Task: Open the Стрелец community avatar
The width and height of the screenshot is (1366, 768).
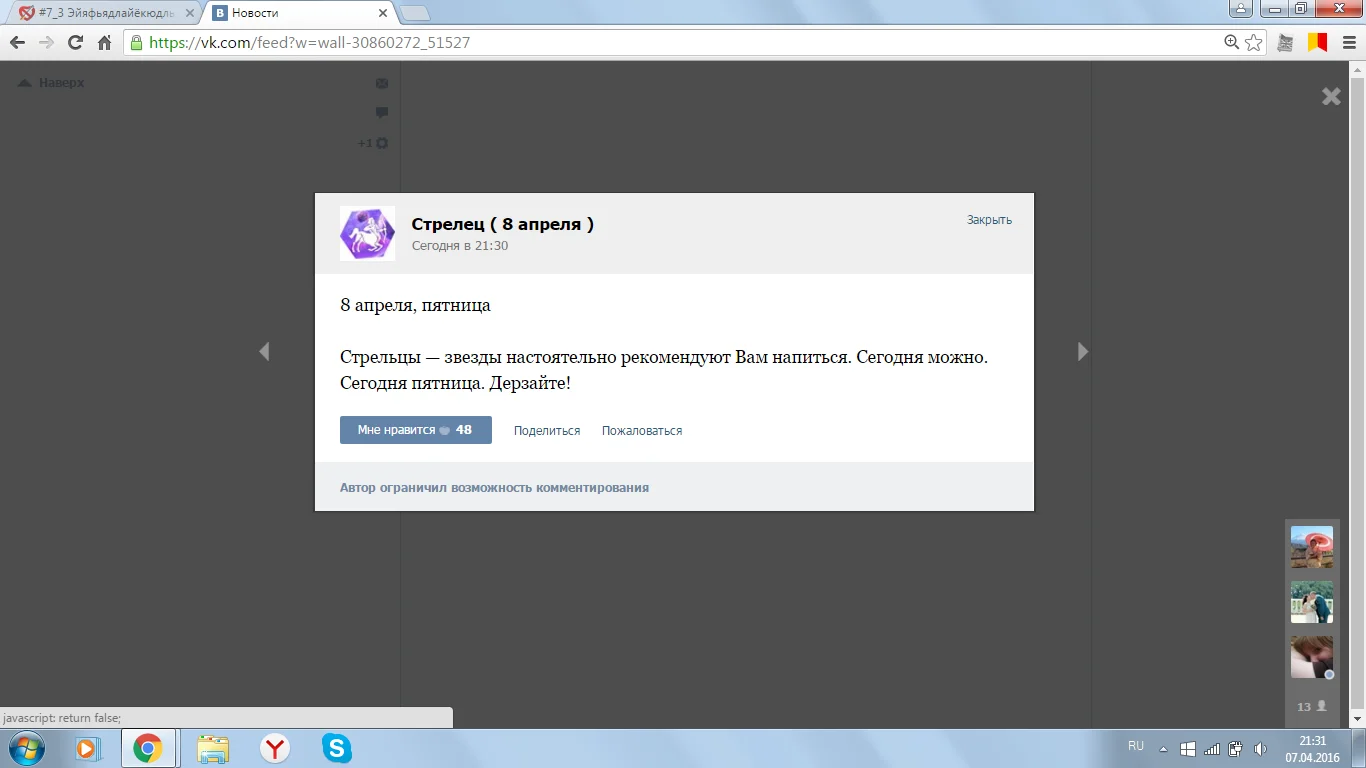Action: click(367, 234)
